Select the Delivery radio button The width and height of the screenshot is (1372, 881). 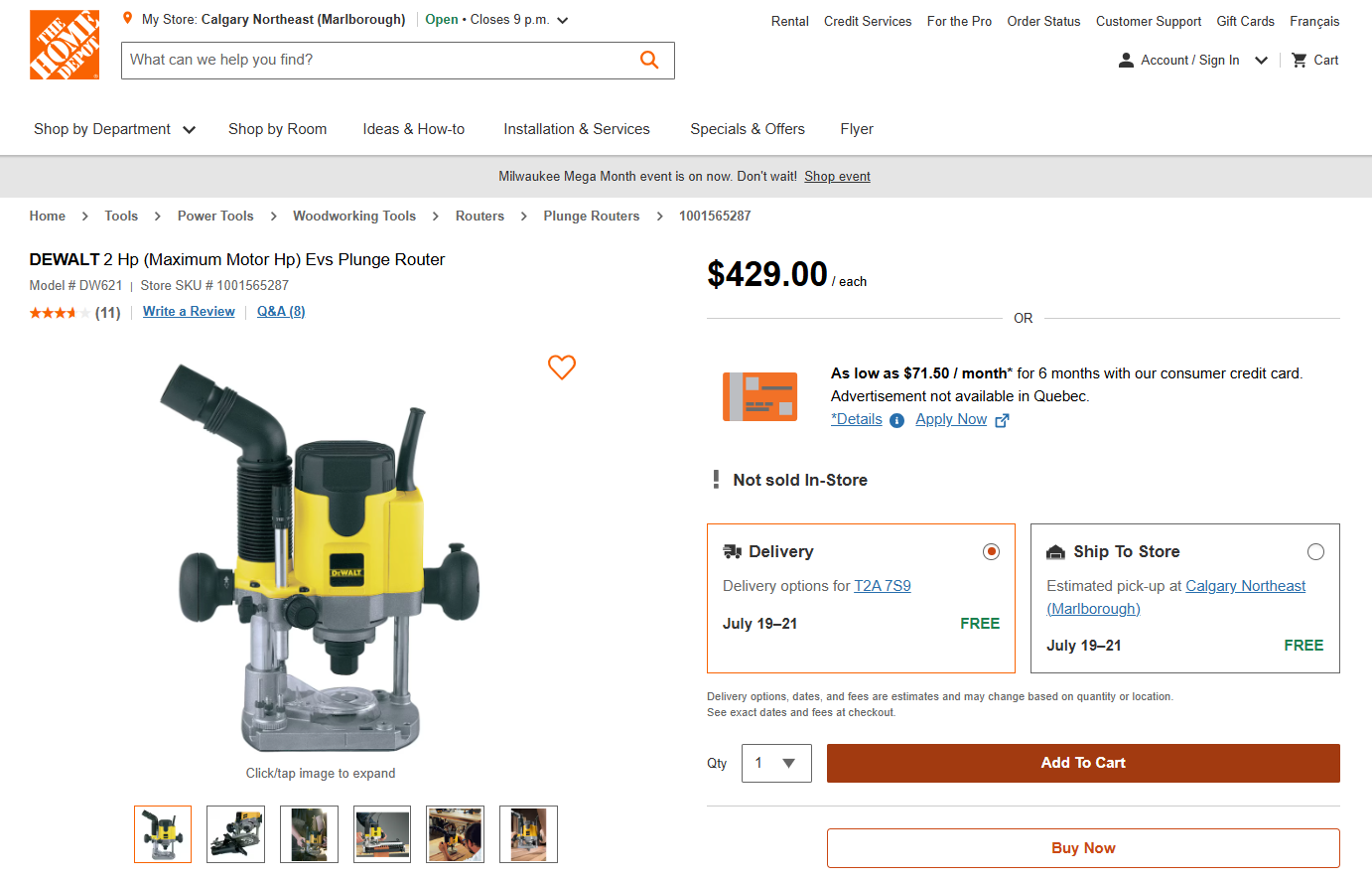coord(991,552)
